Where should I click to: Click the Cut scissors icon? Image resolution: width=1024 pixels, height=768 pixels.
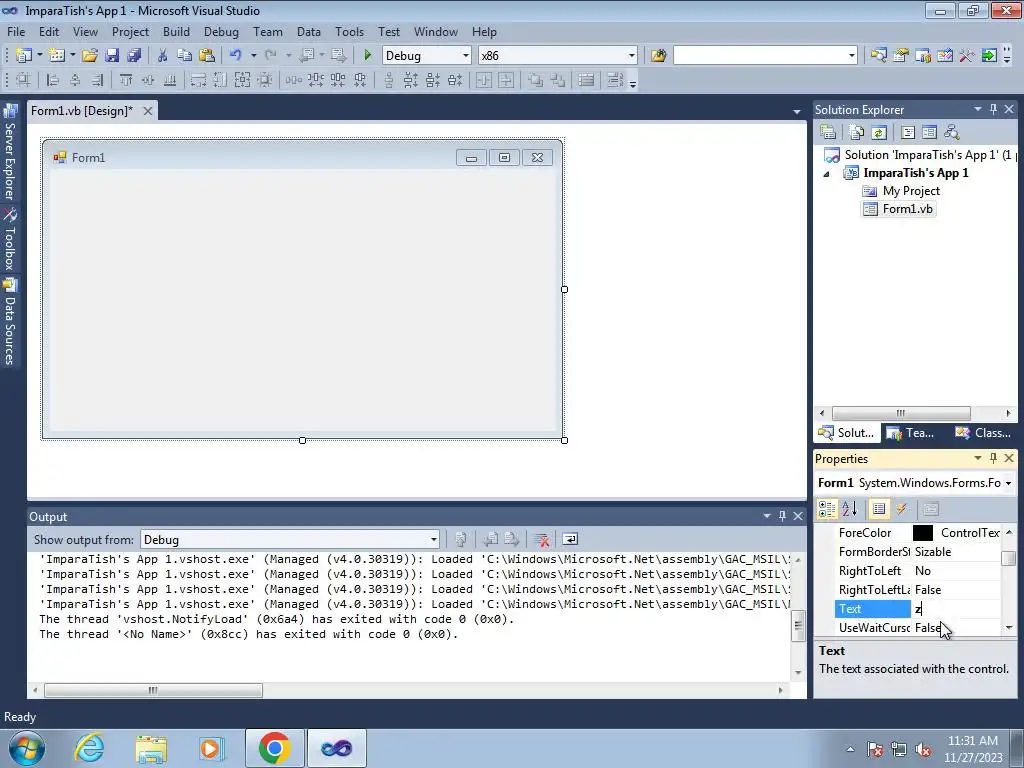click(x=162, y=56)
